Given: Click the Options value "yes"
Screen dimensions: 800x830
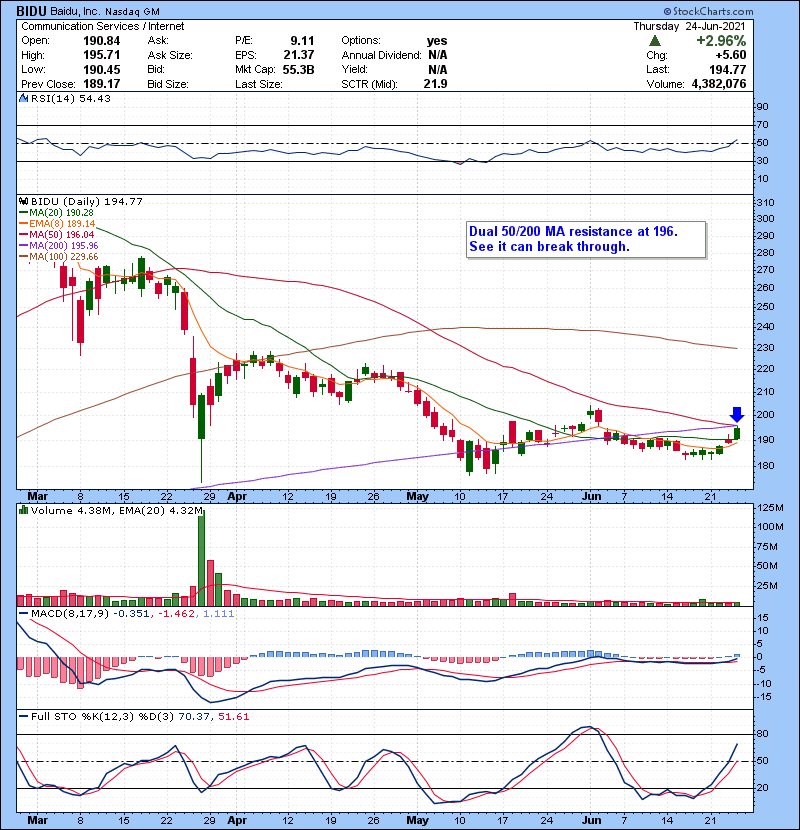Looking at the screenshot, I should click(x=437, y=41).
